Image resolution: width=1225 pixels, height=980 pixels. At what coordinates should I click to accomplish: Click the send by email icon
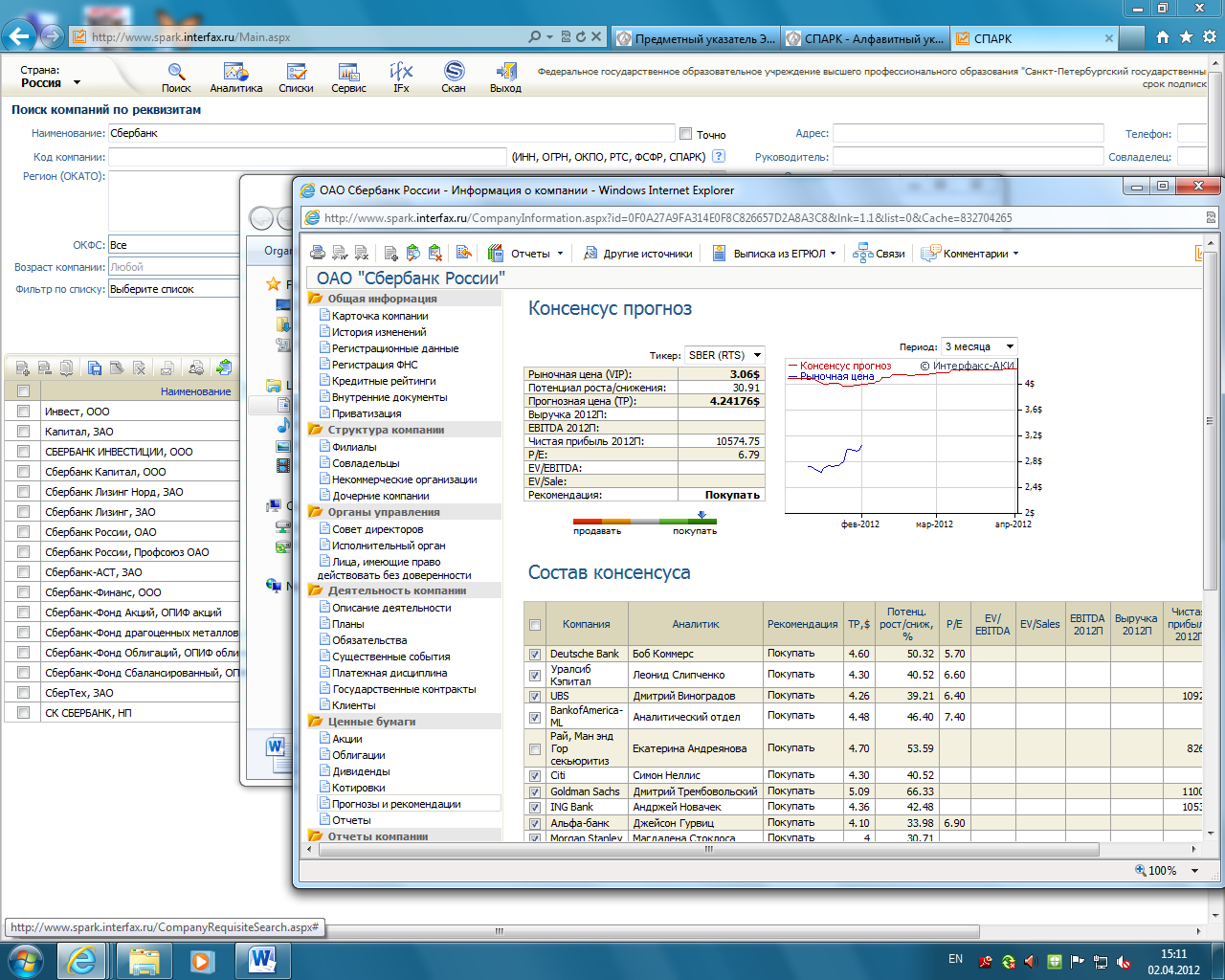pos(167,367)
